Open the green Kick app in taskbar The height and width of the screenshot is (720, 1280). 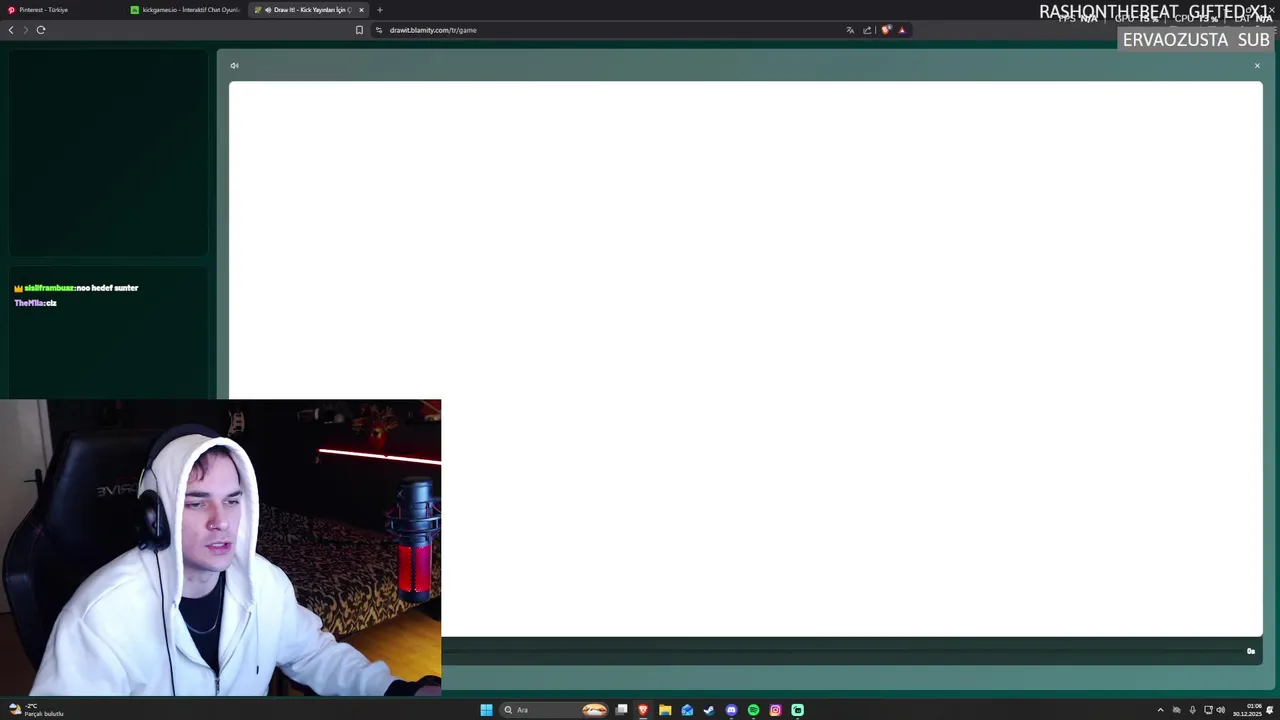click(797, 710)
